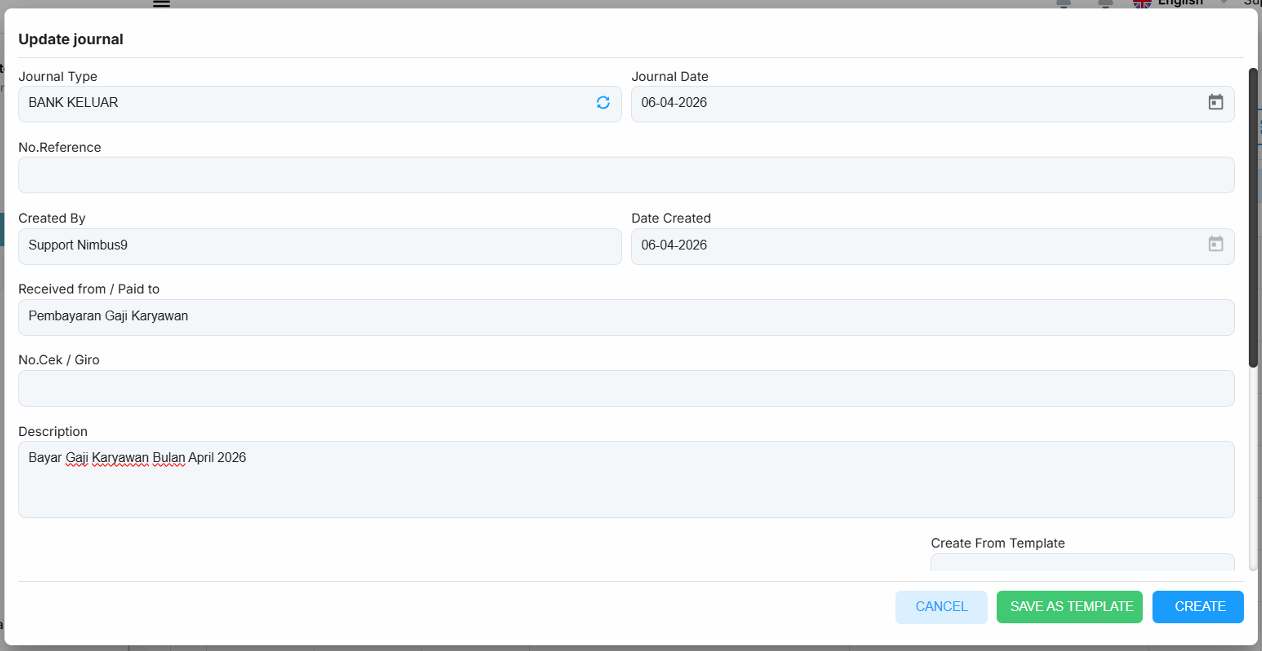Viewport: 1262px width, 651px height.
Task: Click the Date Created calendar icon
Action: point(1216,244)
